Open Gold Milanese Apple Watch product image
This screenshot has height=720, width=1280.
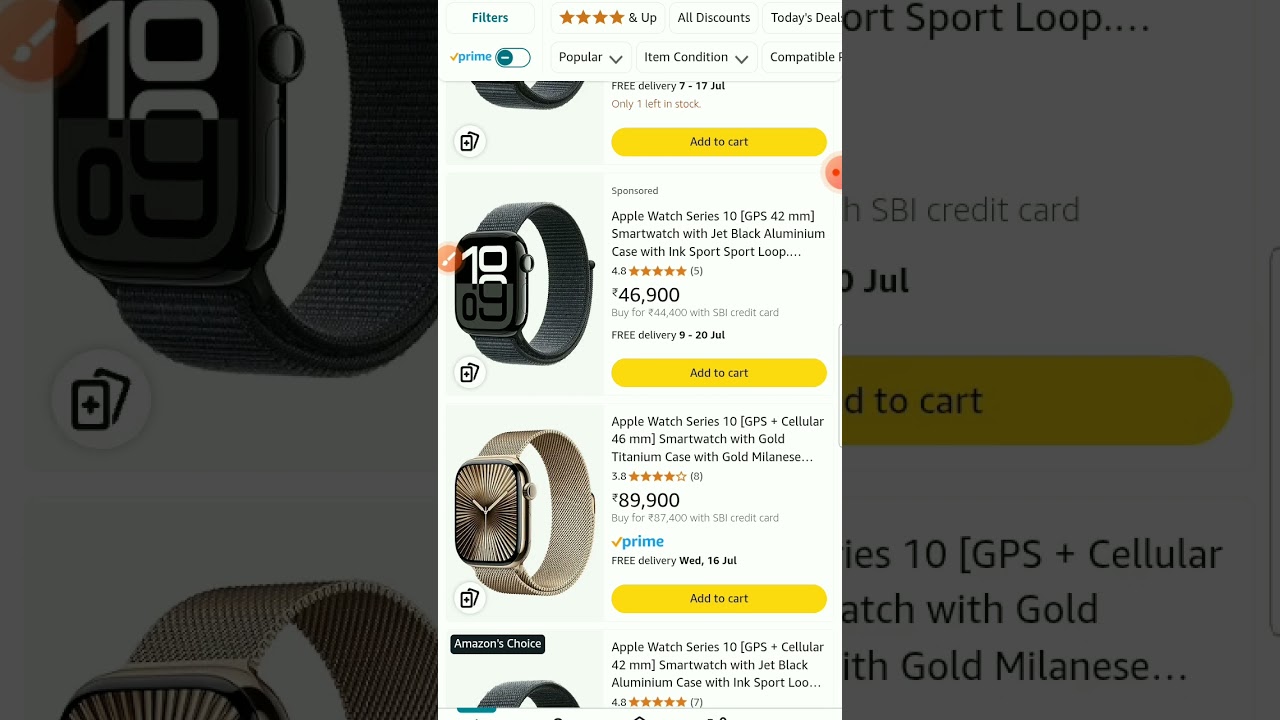524,511
